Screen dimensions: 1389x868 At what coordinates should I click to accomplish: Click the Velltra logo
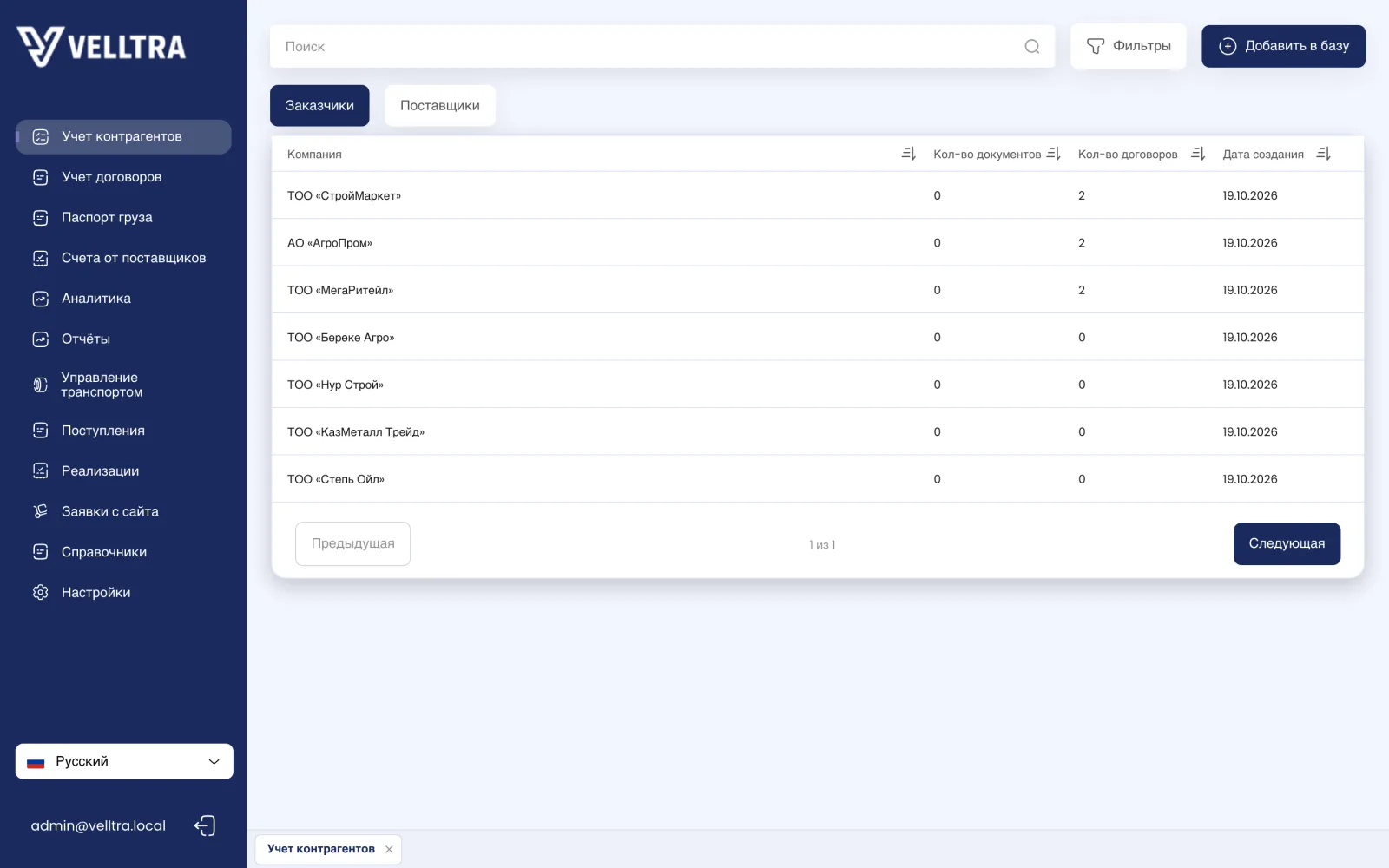click(101, 46)
